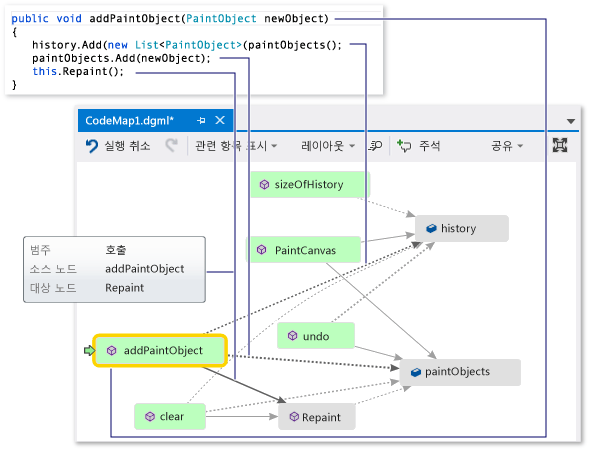The width and height of the screenshot is (589, 450).
Task: Select the history field node
Action: [462, 228]
